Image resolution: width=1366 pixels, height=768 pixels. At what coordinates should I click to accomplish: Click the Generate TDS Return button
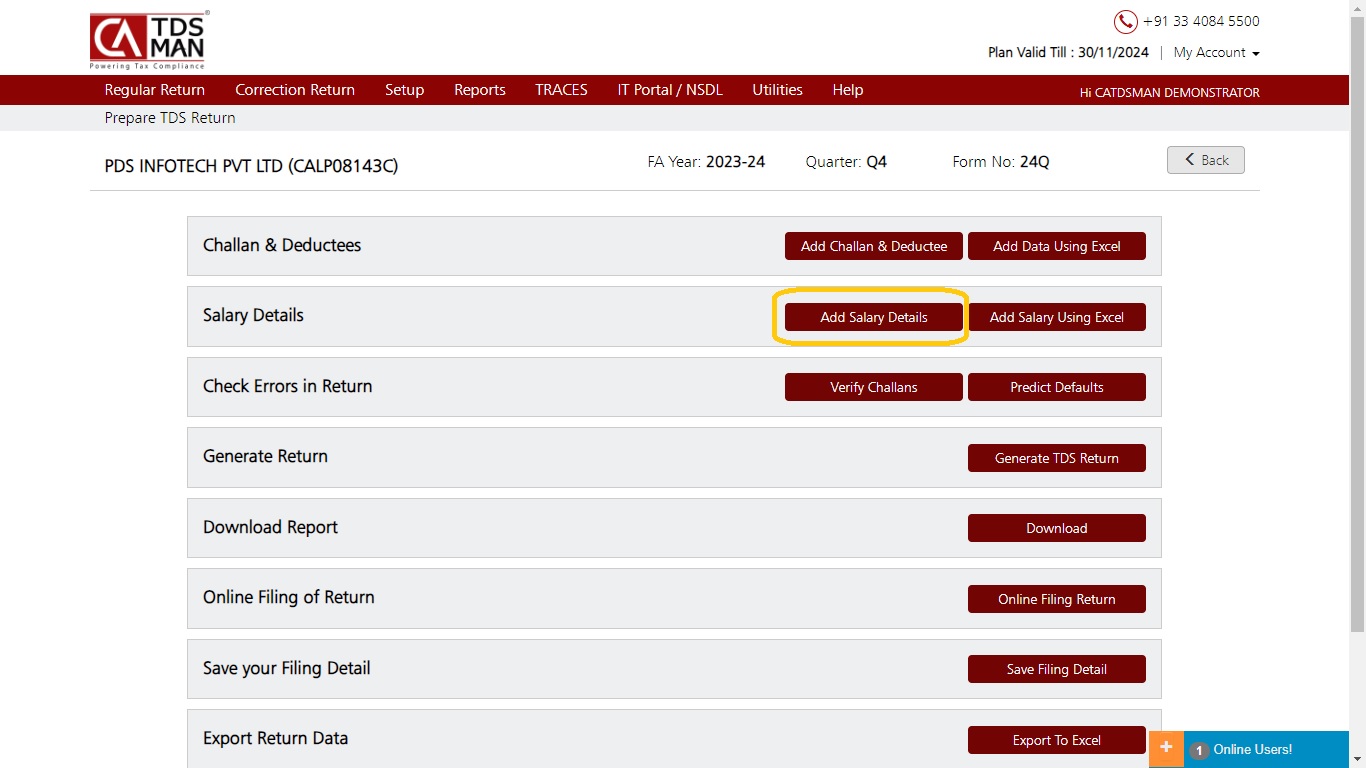click(x=1057, y=458)
